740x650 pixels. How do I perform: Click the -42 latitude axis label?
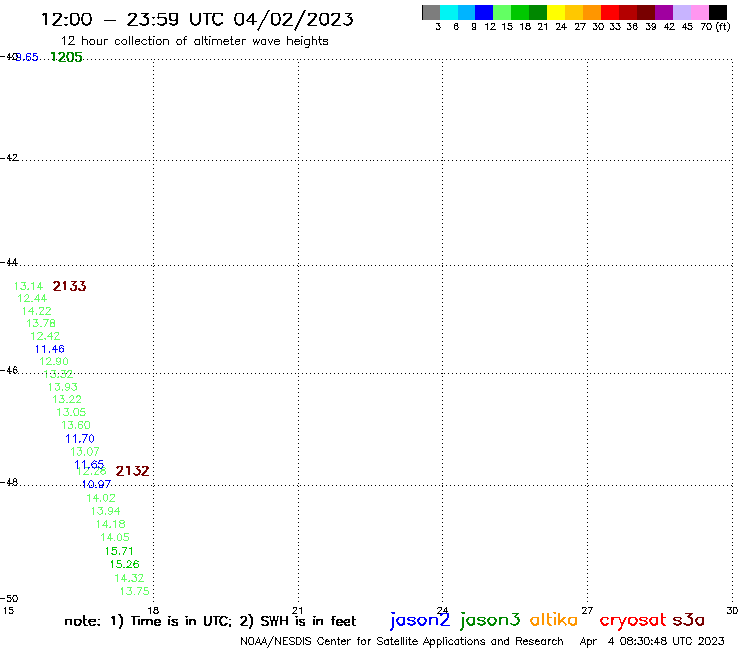pos(9,157)
